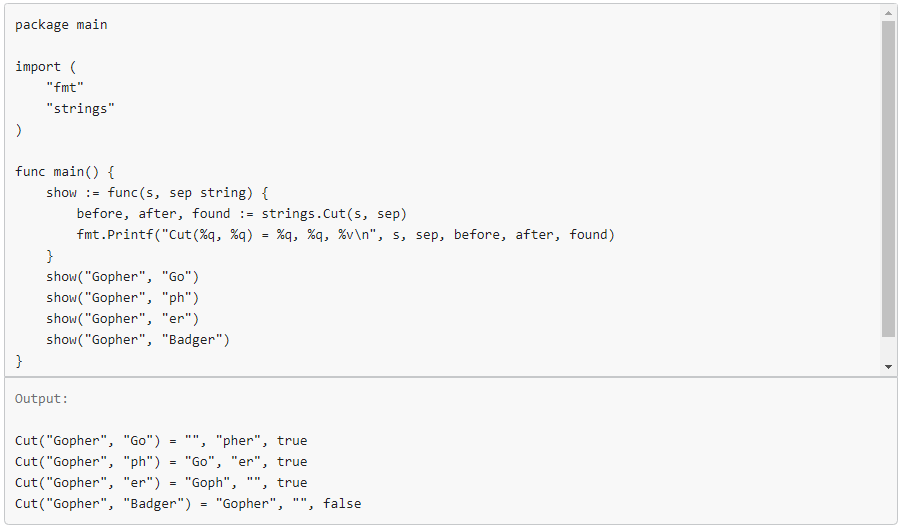Click the strings.Cut(s, sep) call
Screen dimensions: 901x529
334,214
